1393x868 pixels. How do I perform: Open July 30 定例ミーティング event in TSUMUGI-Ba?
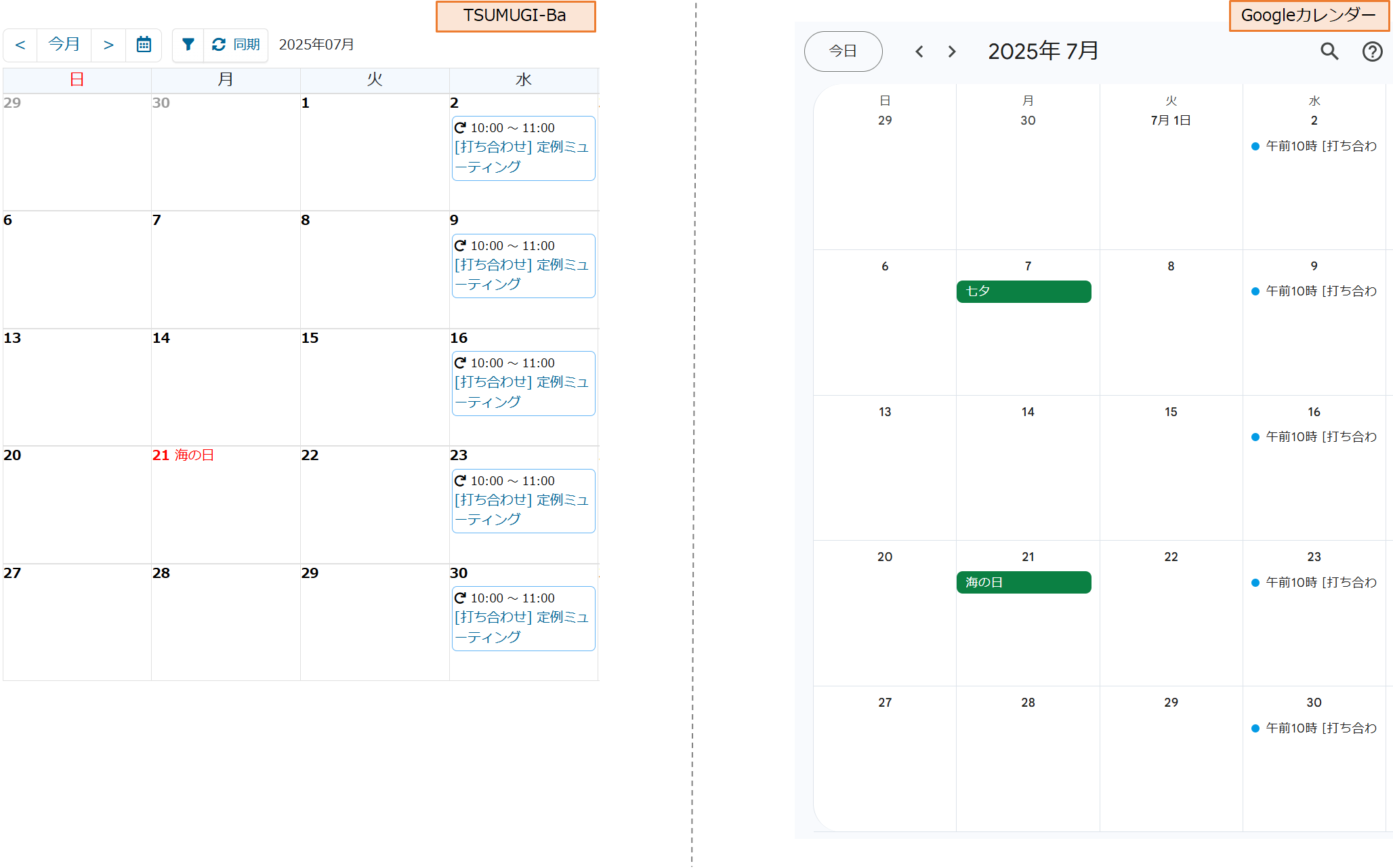pos(523,619)
